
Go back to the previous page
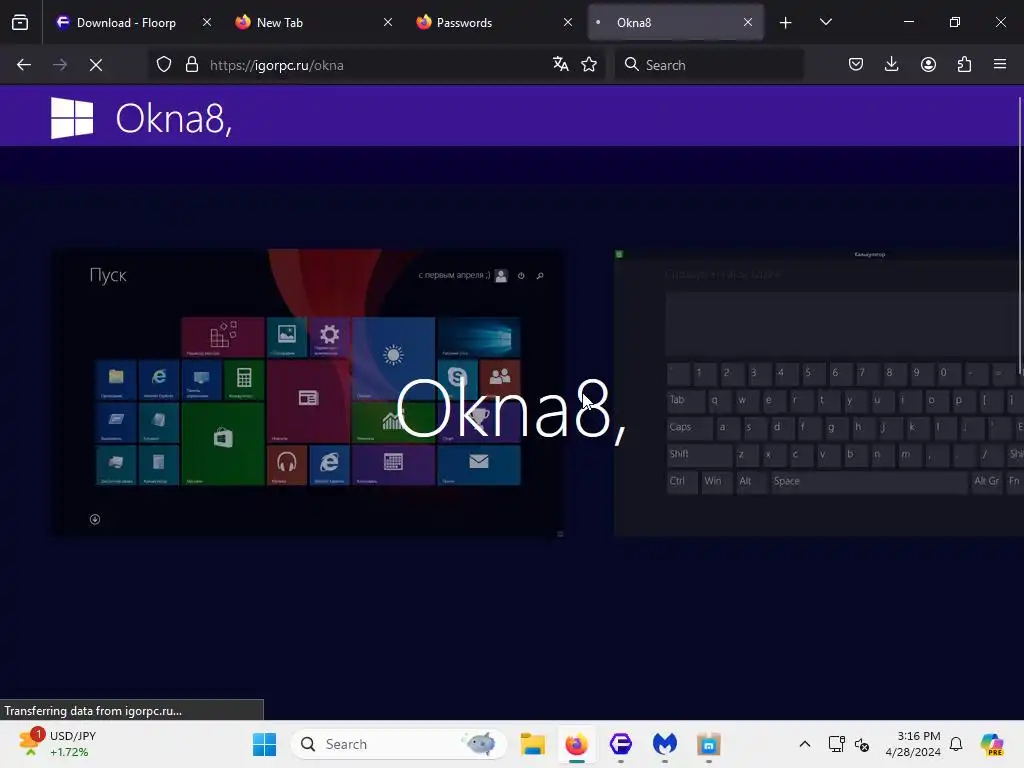24,65
